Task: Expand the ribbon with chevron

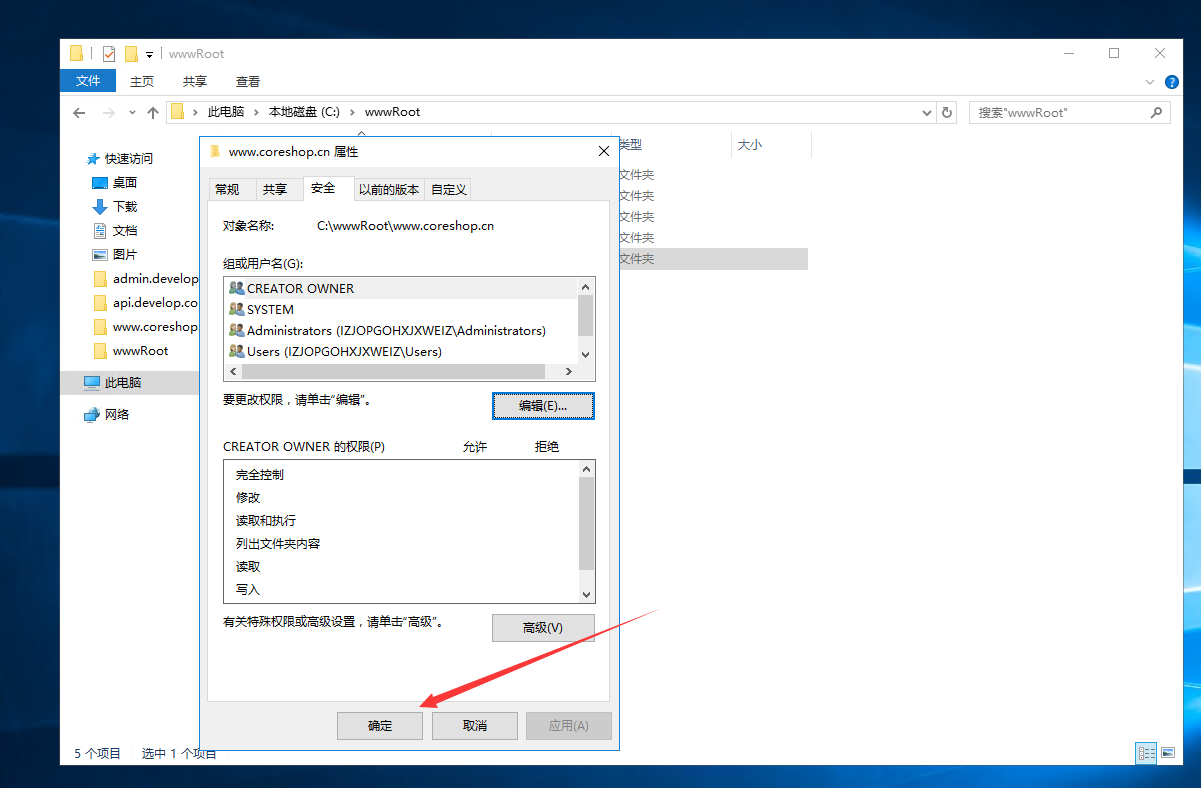Action: tap(1150, 82)
